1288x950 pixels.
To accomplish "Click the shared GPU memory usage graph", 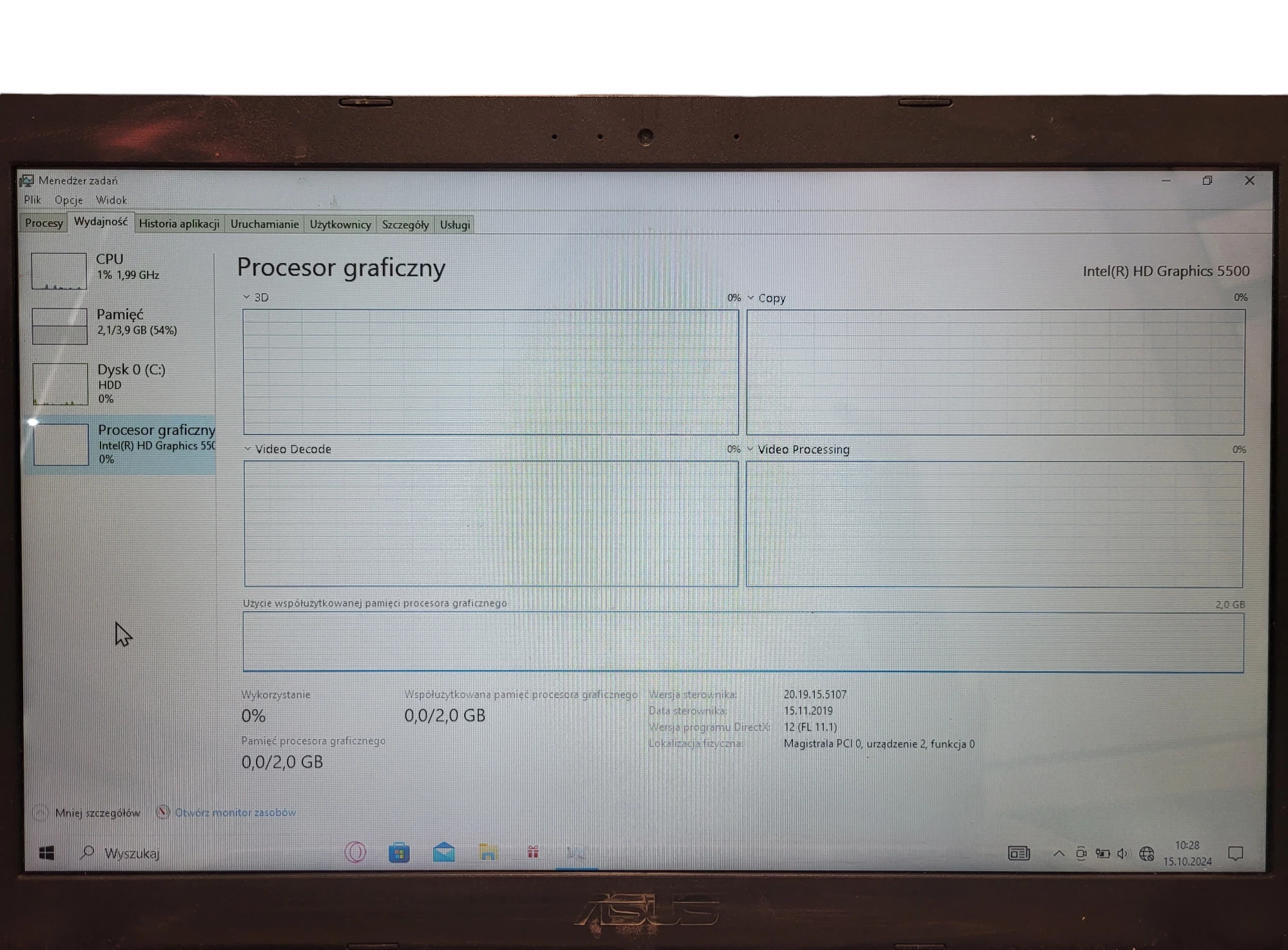I will pyautogui.click(x=743, y=642).
